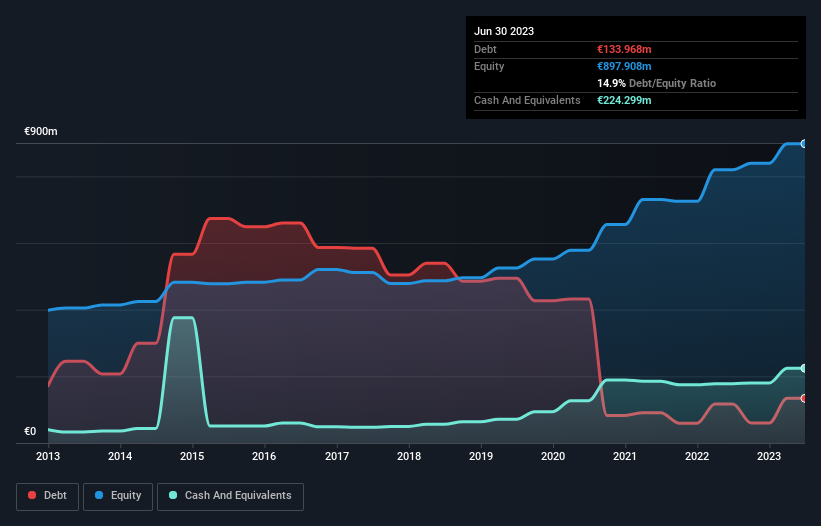Click the 2022 x-axis label
The width and height of the screenshot is (821, 526).
pyautogui.click(x=697, y=456)
